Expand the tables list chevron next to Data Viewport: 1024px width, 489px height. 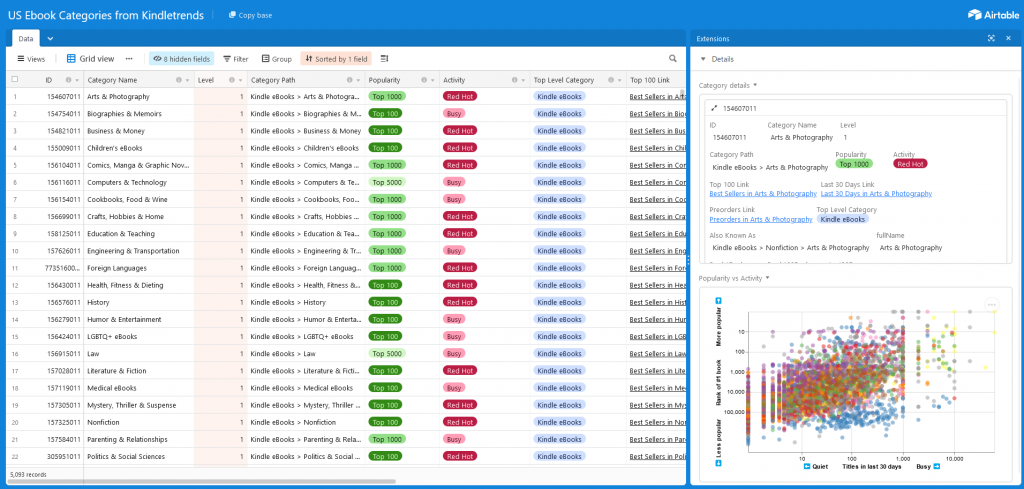coord(50,39)
